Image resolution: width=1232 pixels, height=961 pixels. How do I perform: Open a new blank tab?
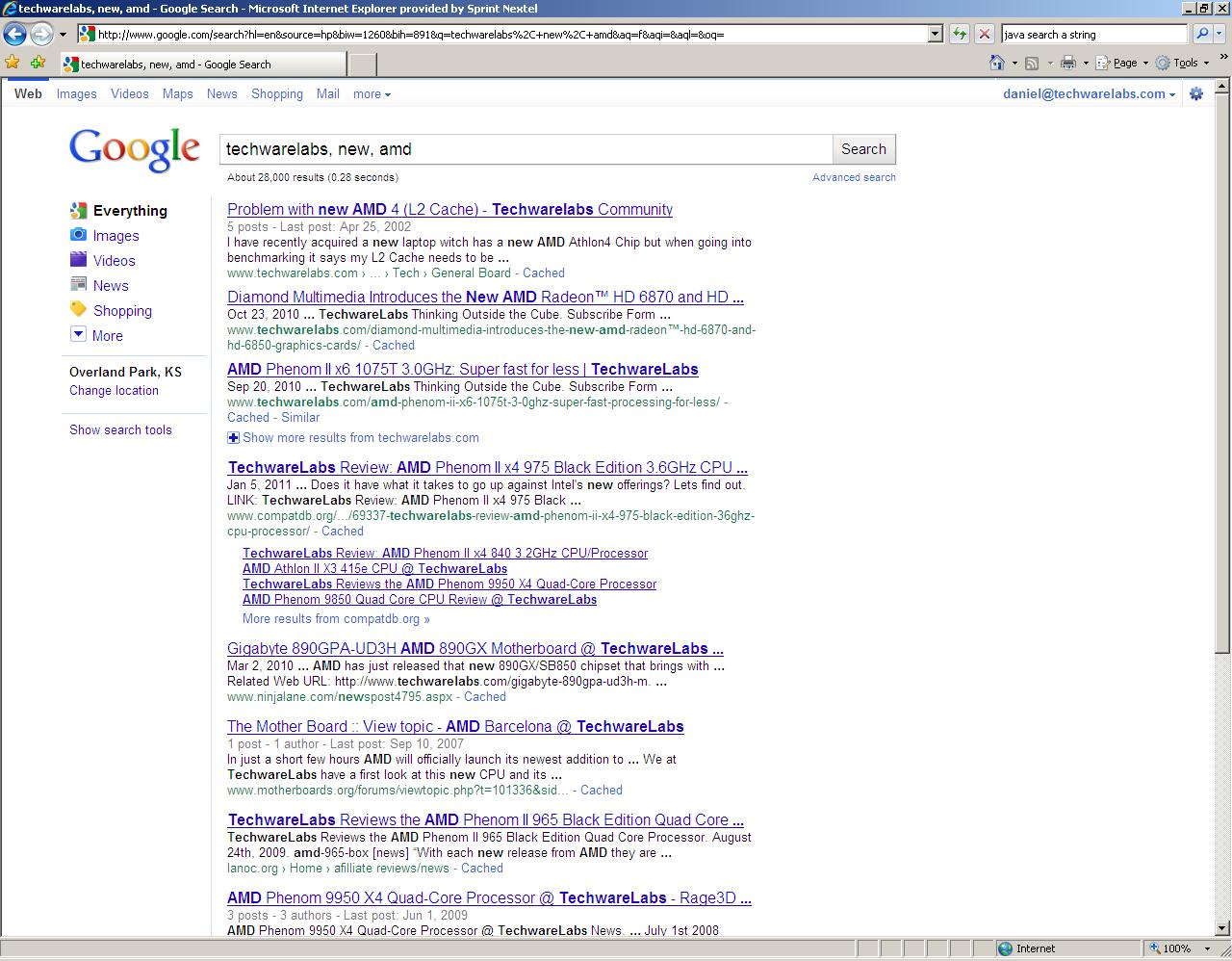pyautogui.click(x=362, y=65)
